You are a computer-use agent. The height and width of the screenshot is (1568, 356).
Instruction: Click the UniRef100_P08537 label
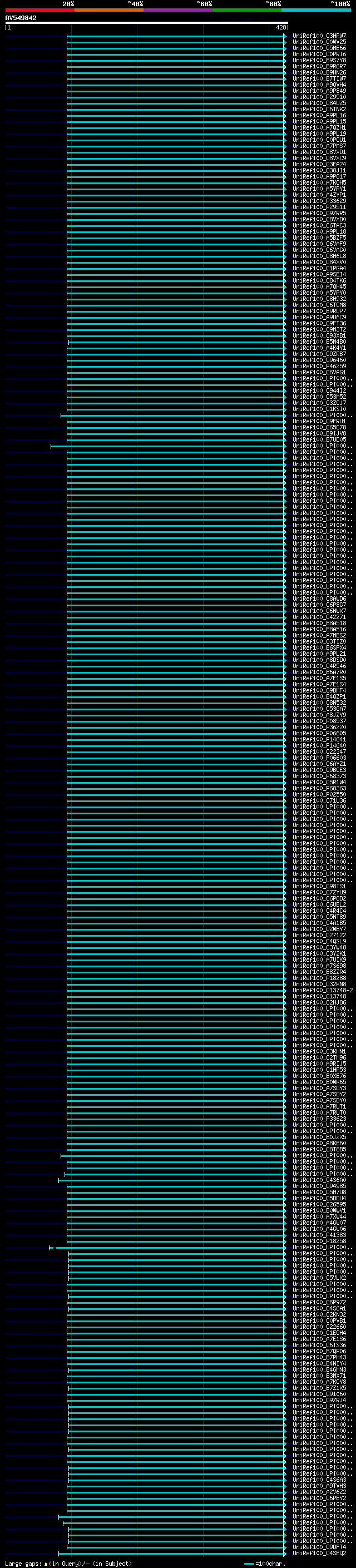click(x=319, y=721)
